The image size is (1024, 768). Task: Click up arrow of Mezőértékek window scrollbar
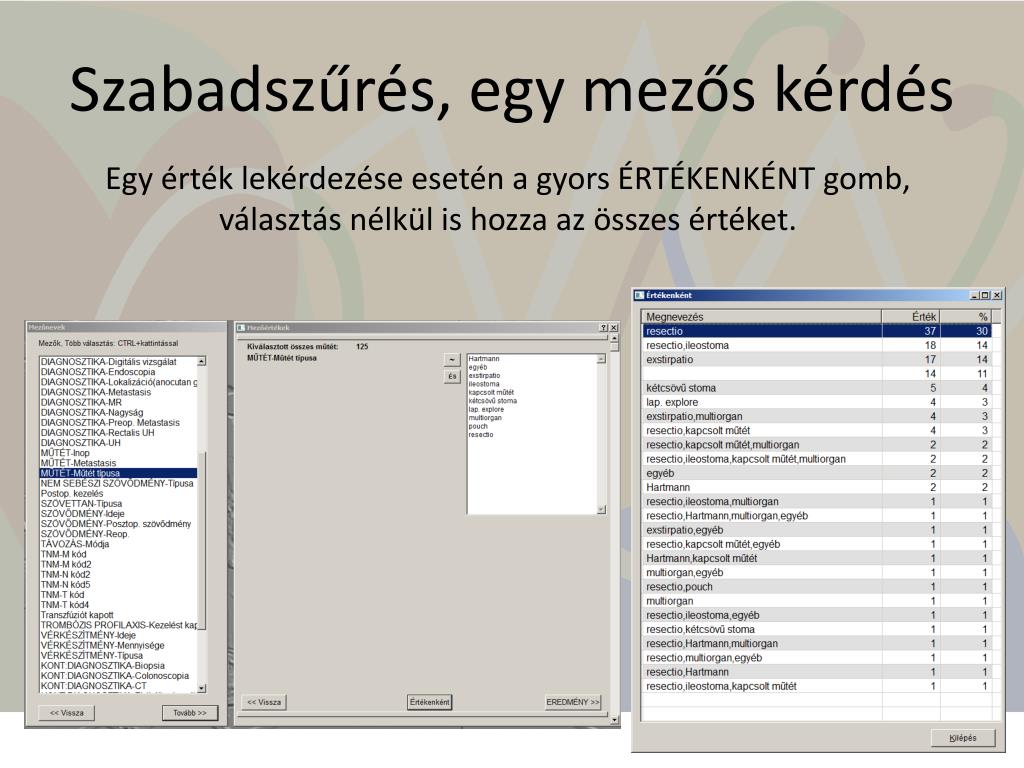point(614,339)
